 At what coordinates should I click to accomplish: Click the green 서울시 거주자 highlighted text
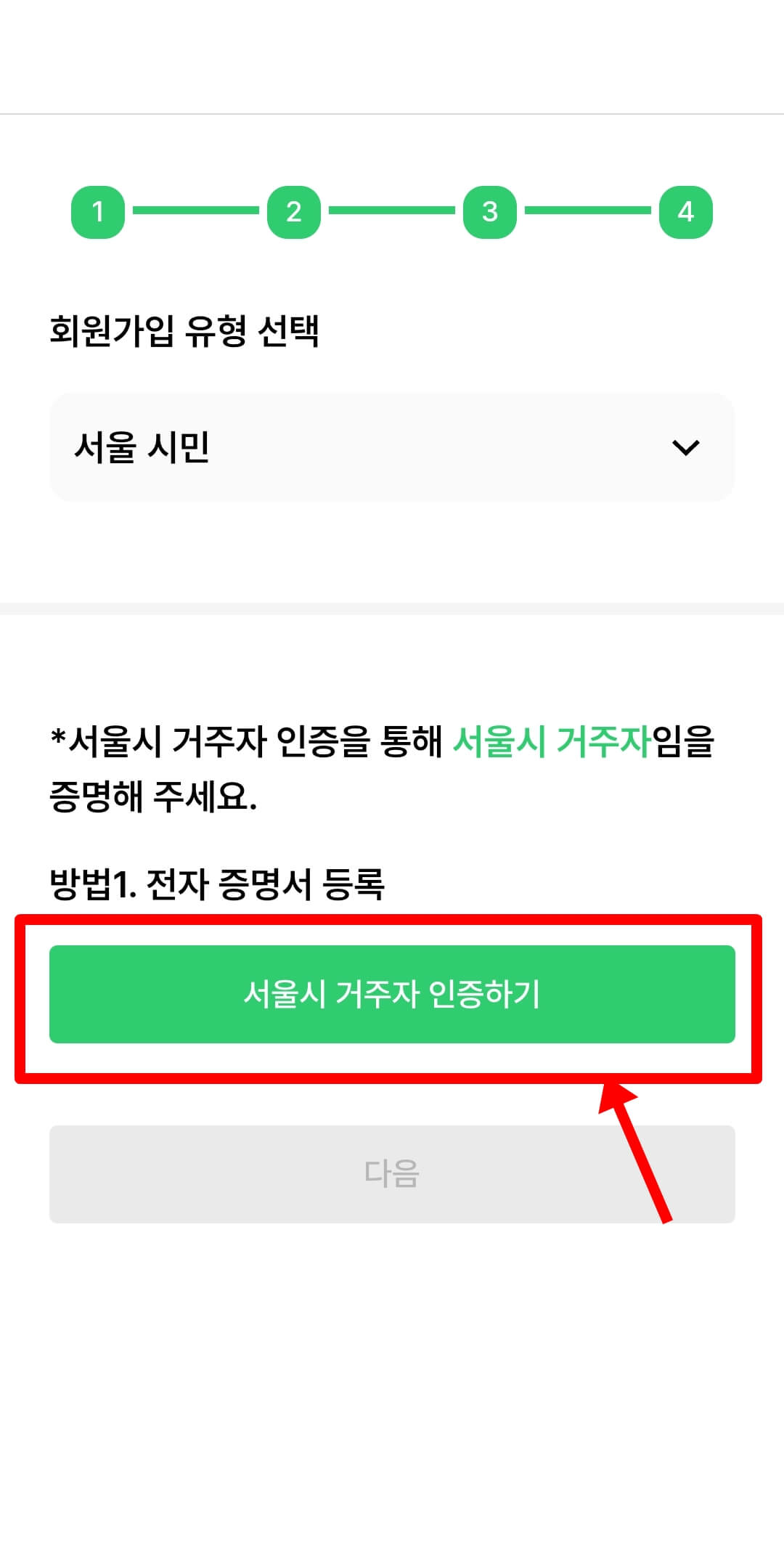[x=552, y=742]
